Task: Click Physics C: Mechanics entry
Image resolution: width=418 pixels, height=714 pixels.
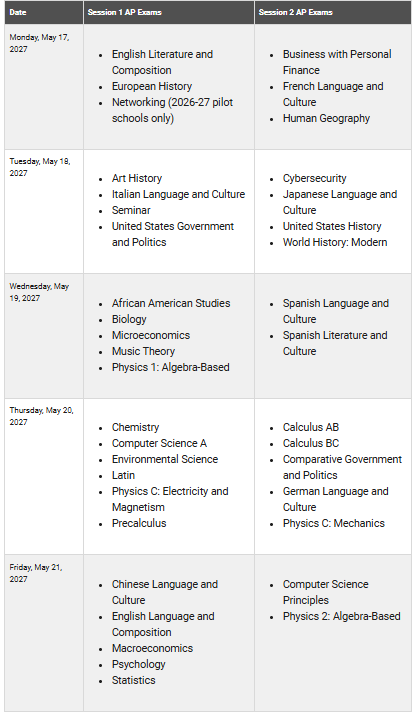Action: point(333,523)
